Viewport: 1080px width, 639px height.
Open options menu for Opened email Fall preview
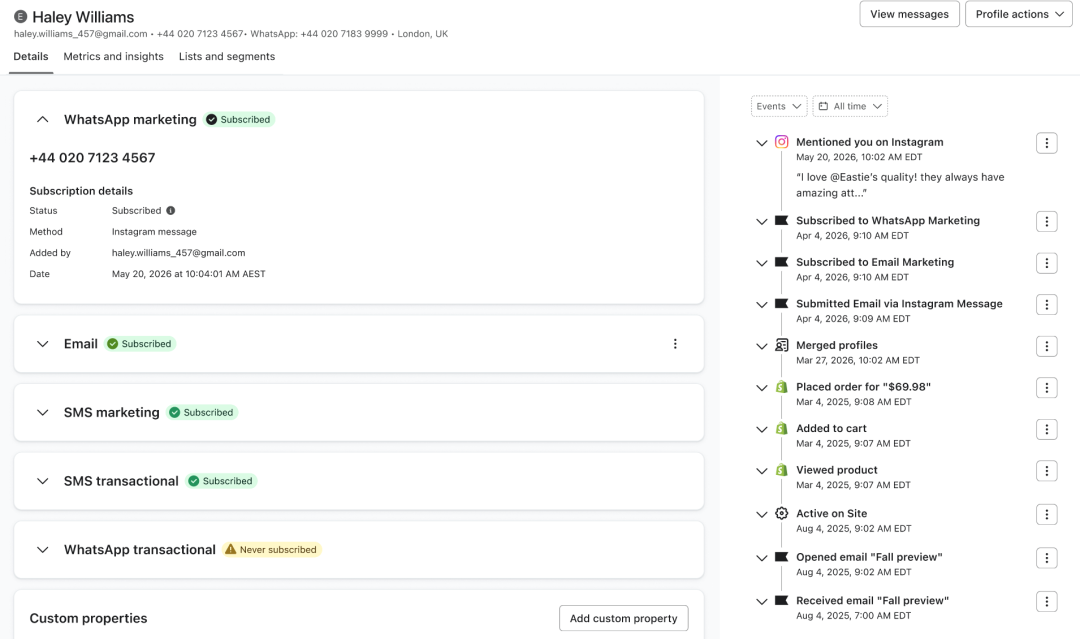[x=1046, y=558]
